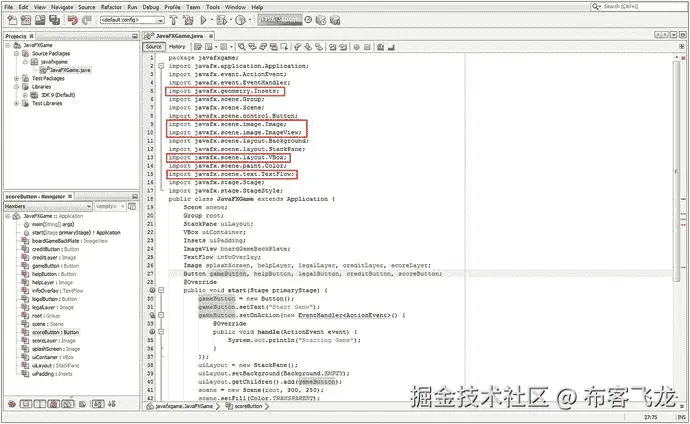Toggle Bookmark icon in editor toolbar

[x=319, y=46]
